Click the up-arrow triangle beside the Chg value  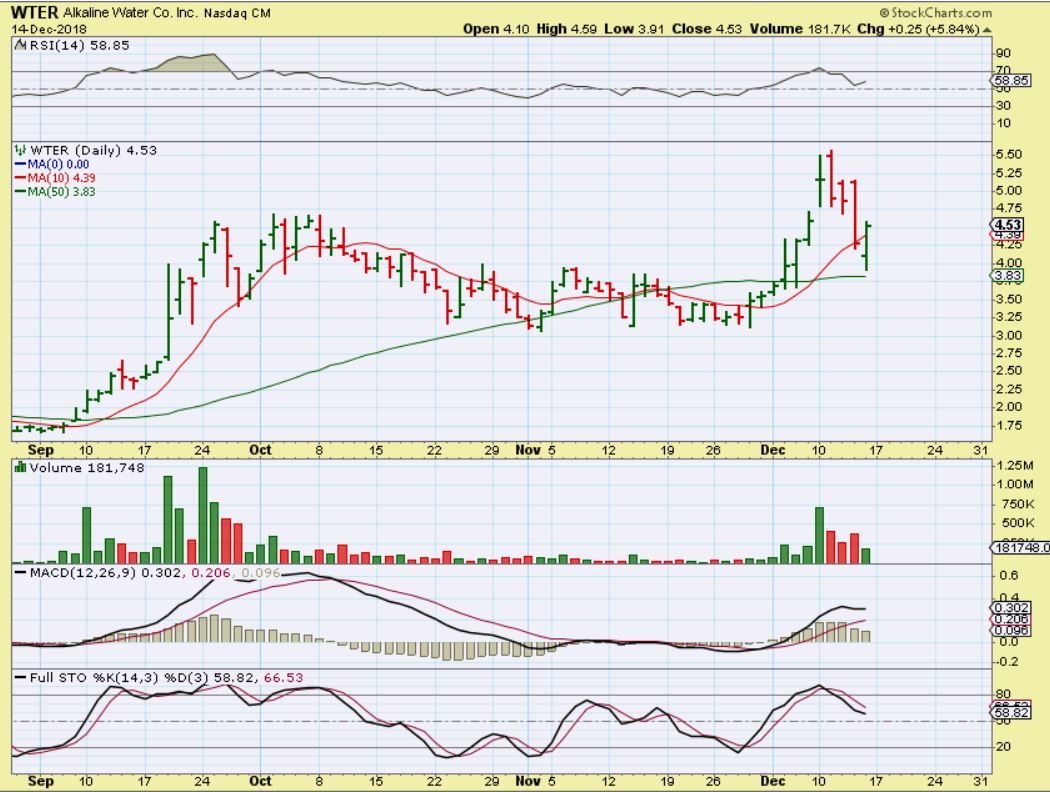pyautogui.click(x=987, y=30)
